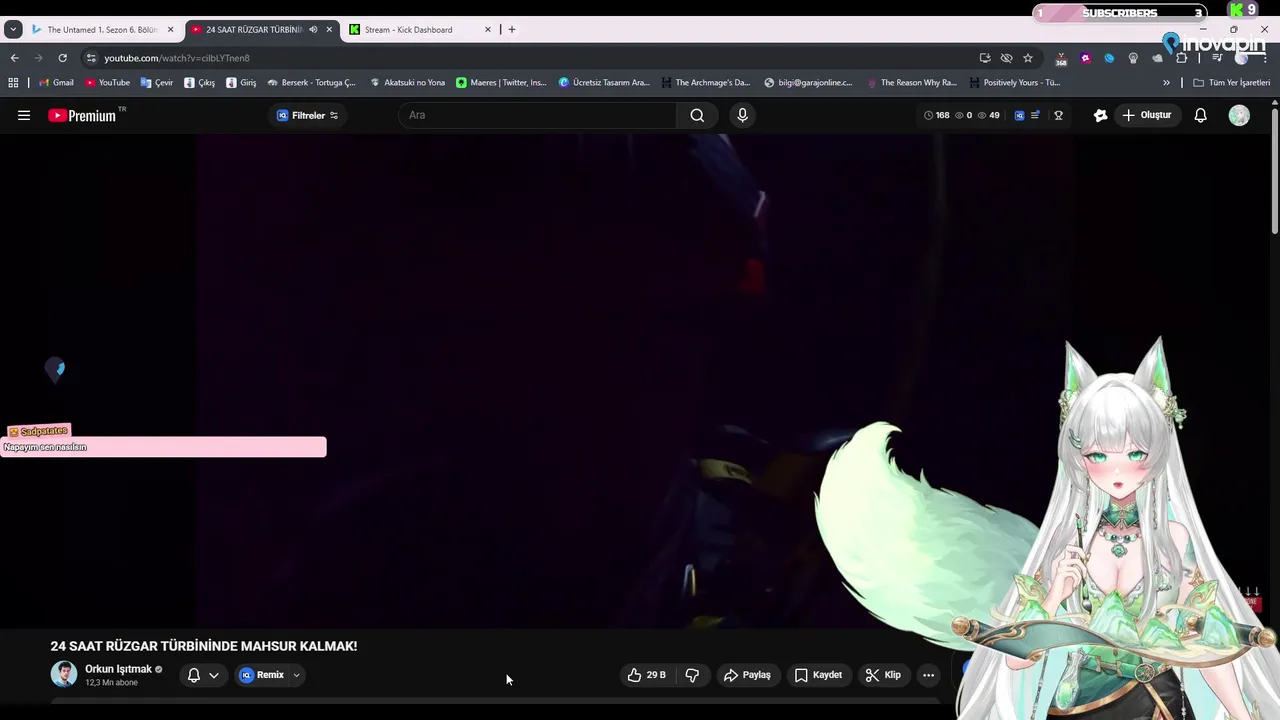Bookmark this page with star icon
The width and height of the screenshot is (1280, 720).
pyautogui.click(x=1027, y=58)
